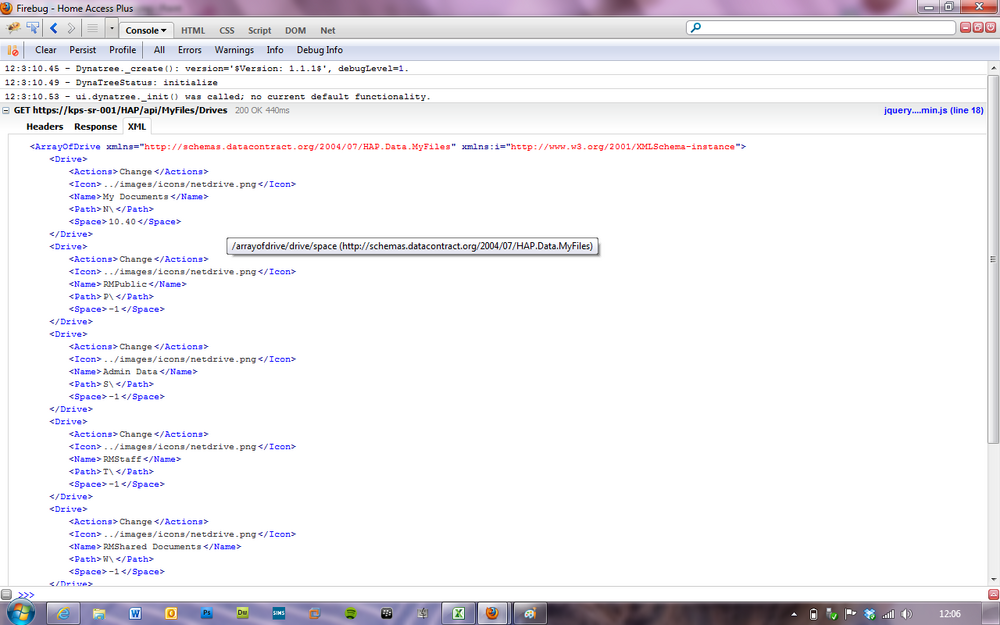Click the break on all errors icon
This screenshot has width=1000, height=625.
12,50
